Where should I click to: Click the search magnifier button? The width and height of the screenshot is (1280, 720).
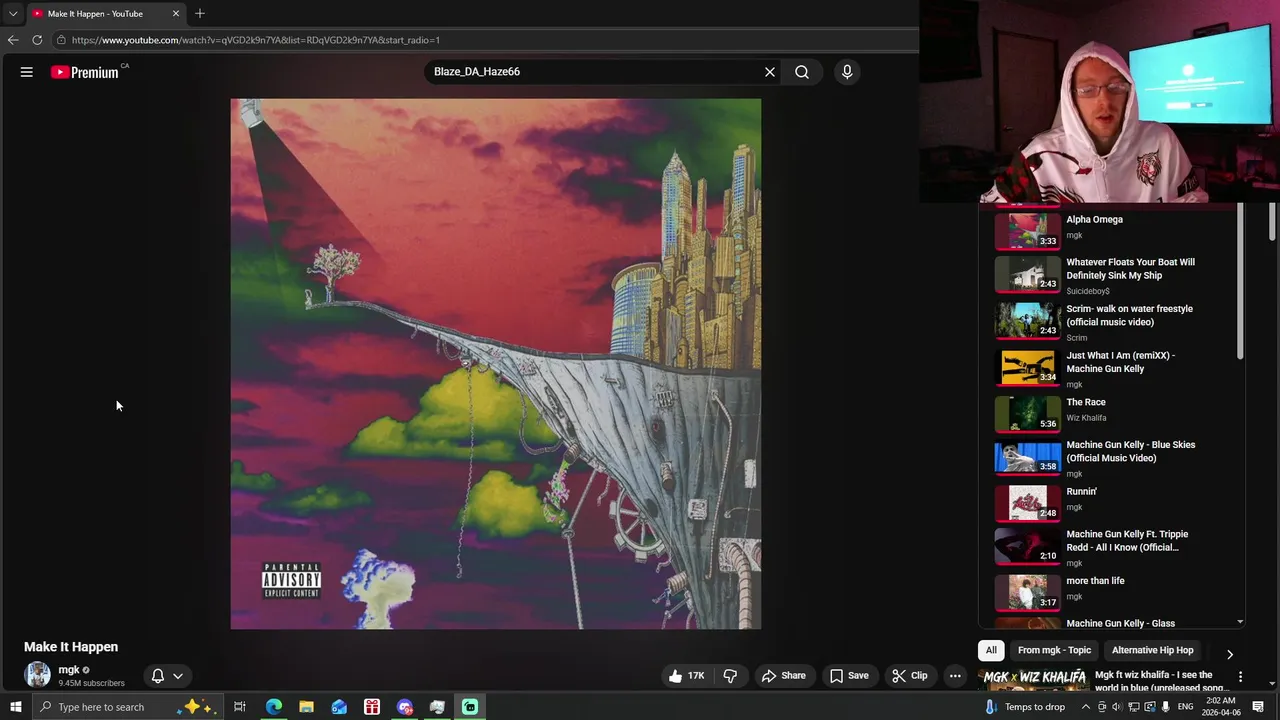tap(802, 72)
